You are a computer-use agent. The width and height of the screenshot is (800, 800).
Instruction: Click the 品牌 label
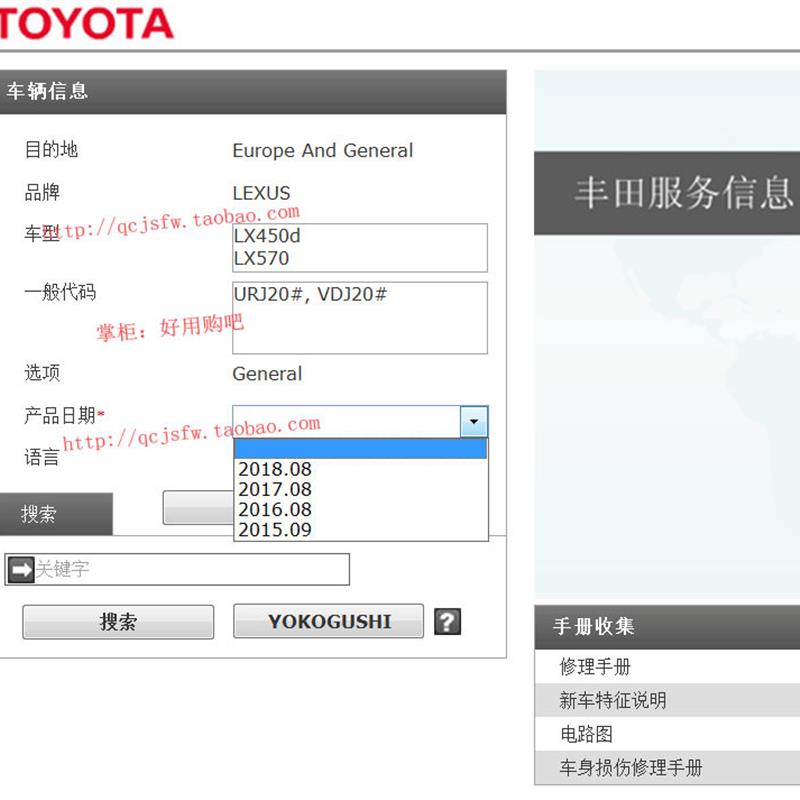click(x=42, y=192)
